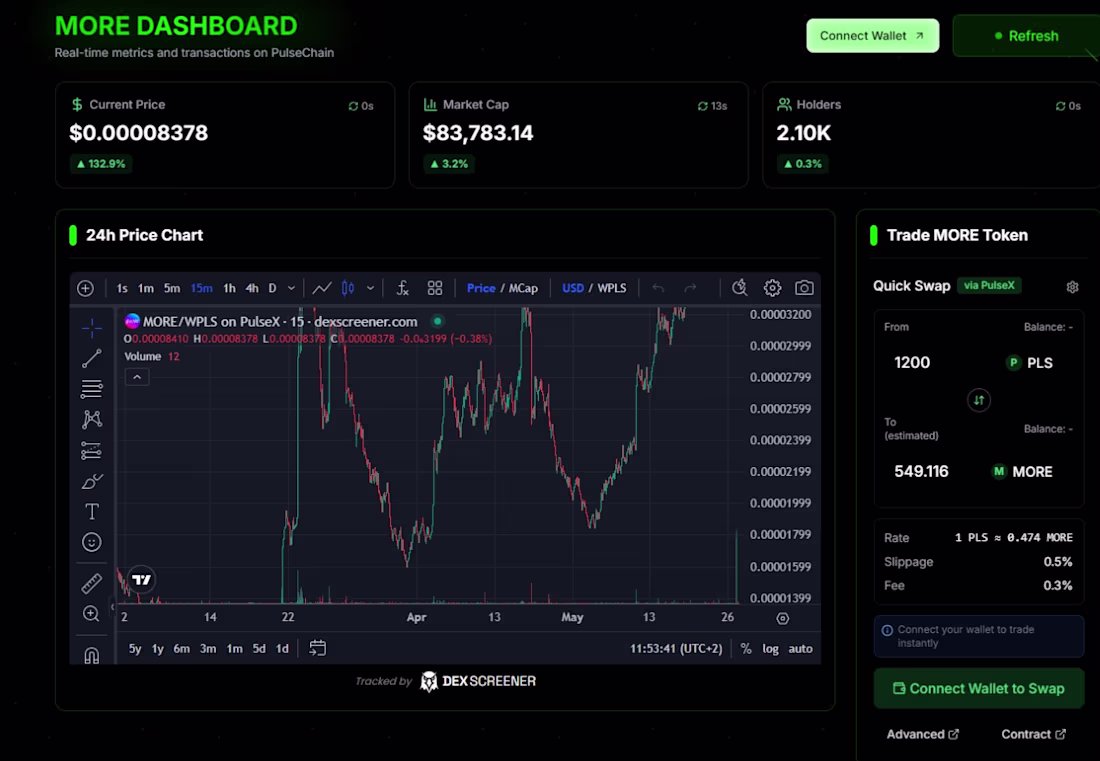Pick the trend line drawing tool
The width and height of the screenshot is (1100, 761).
click(91, 358)
